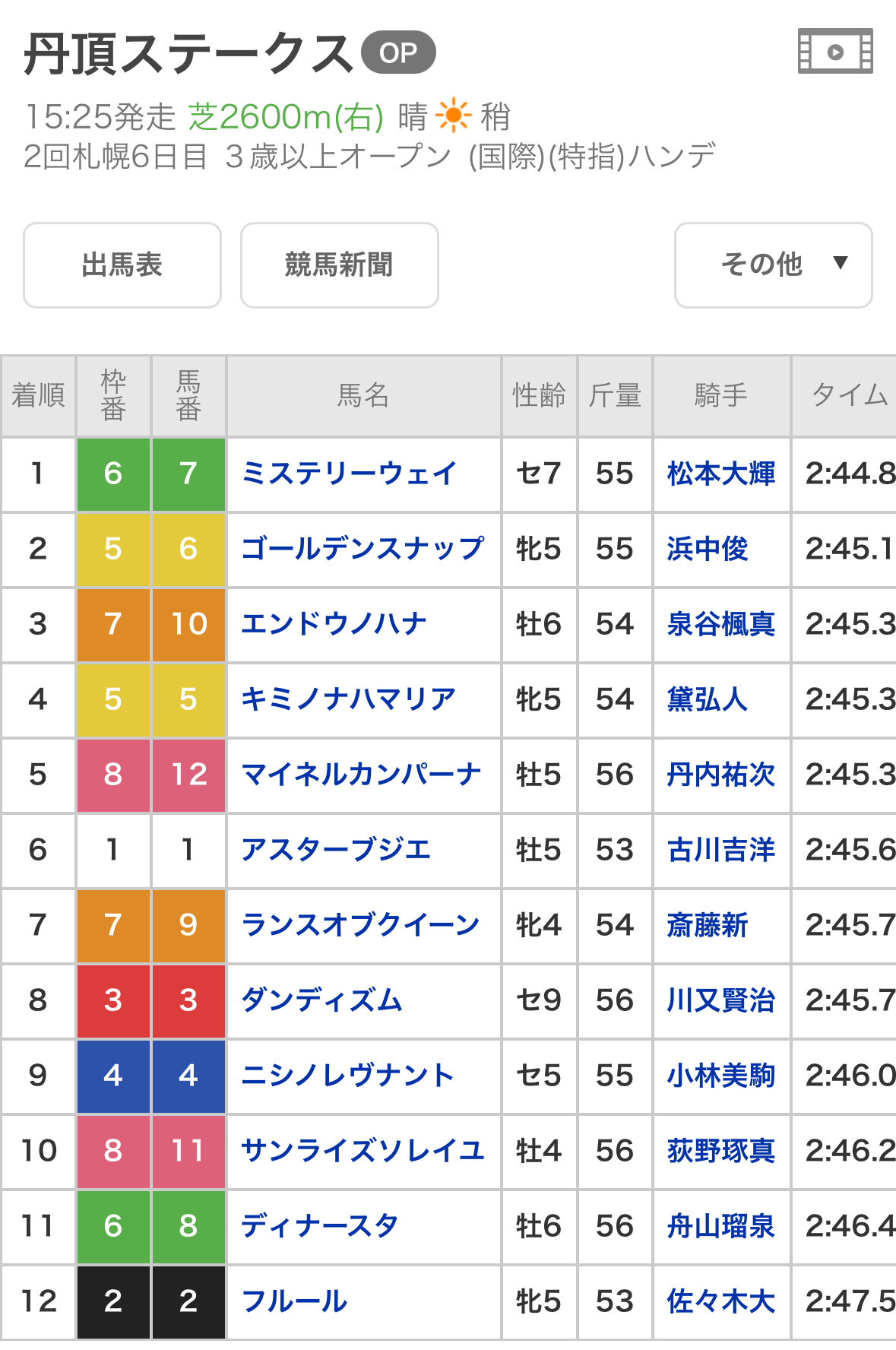Open horse ゴールデンスナップ page
The height and width of the screenshot is (1350, 896).
pyautogui.click(x=362, y=549)
